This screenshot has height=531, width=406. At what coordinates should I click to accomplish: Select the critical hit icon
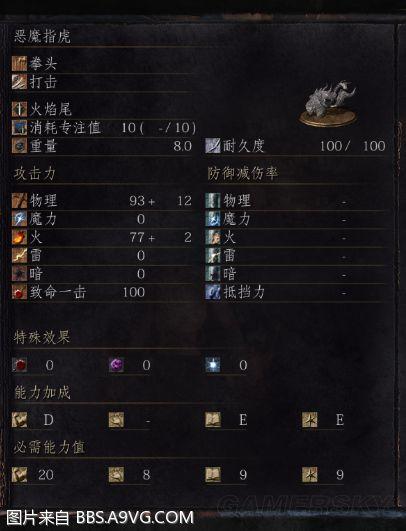click(x=19, y=292)
